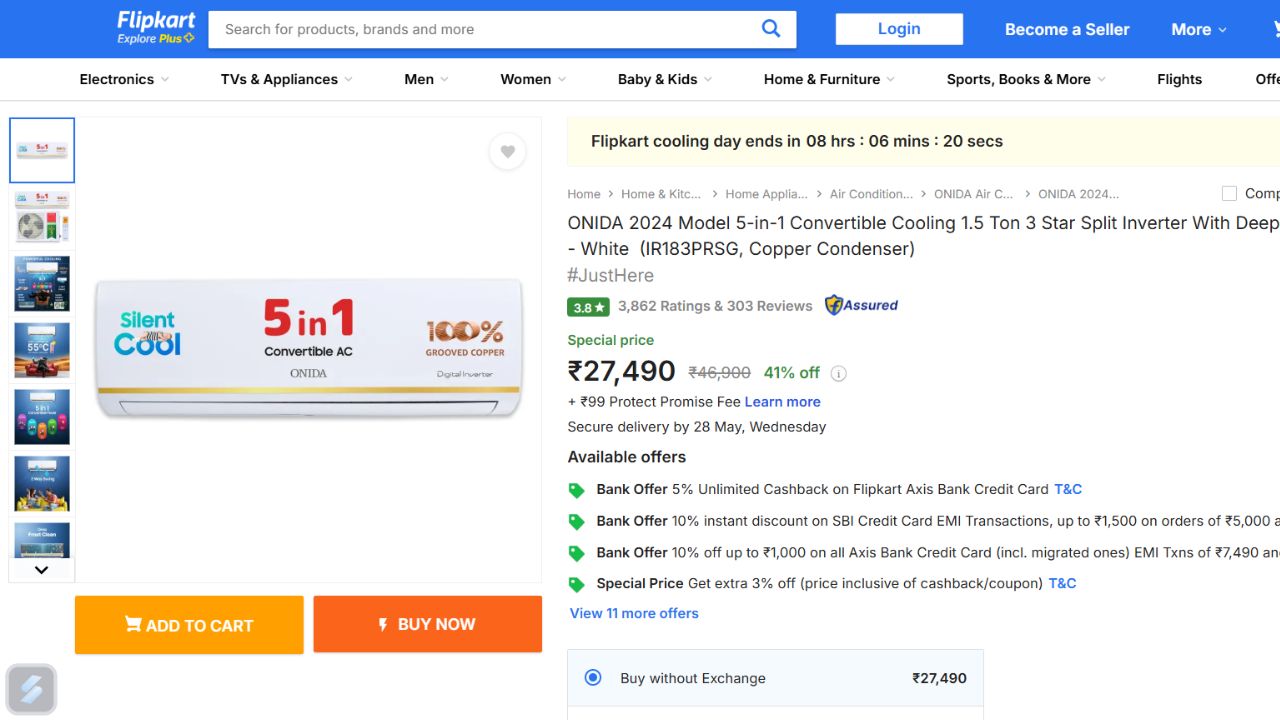Select Buy without Exchange radio button

(x=593, y=677)
